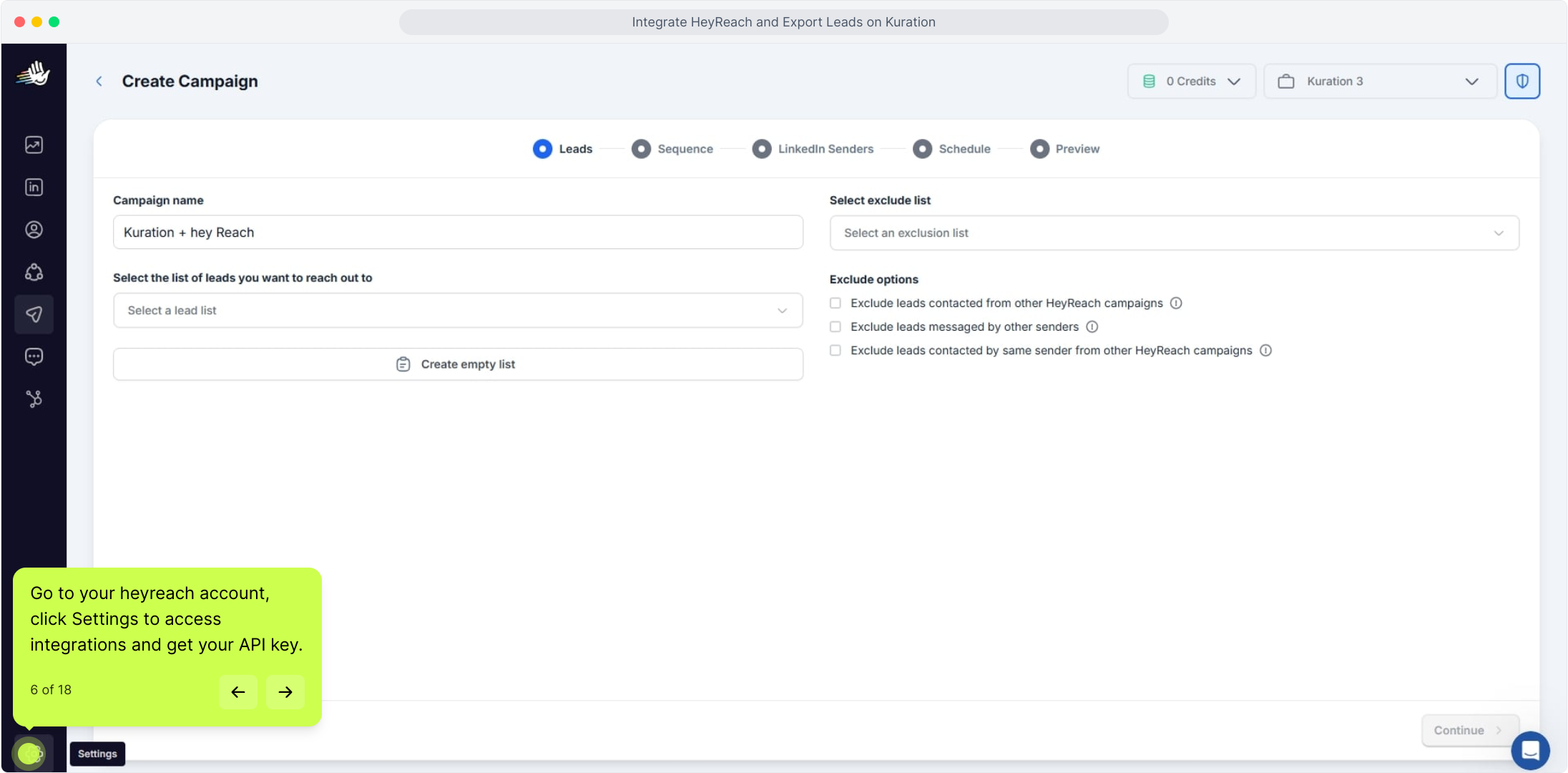
Task: Expand the 0 Credits dropdown
Action: pos(1192,82)
